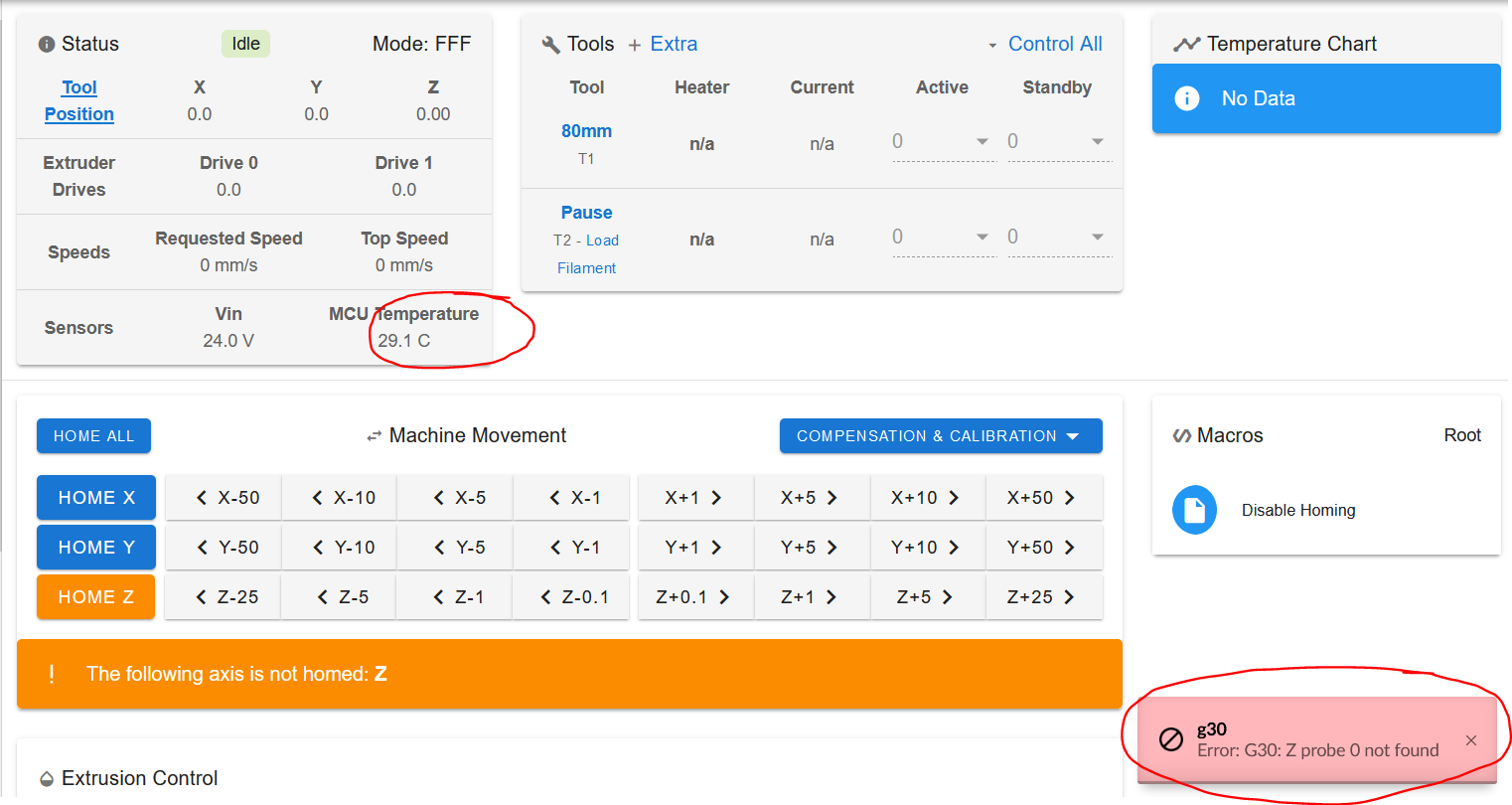Click the Home X button

[x=96, y=498]
